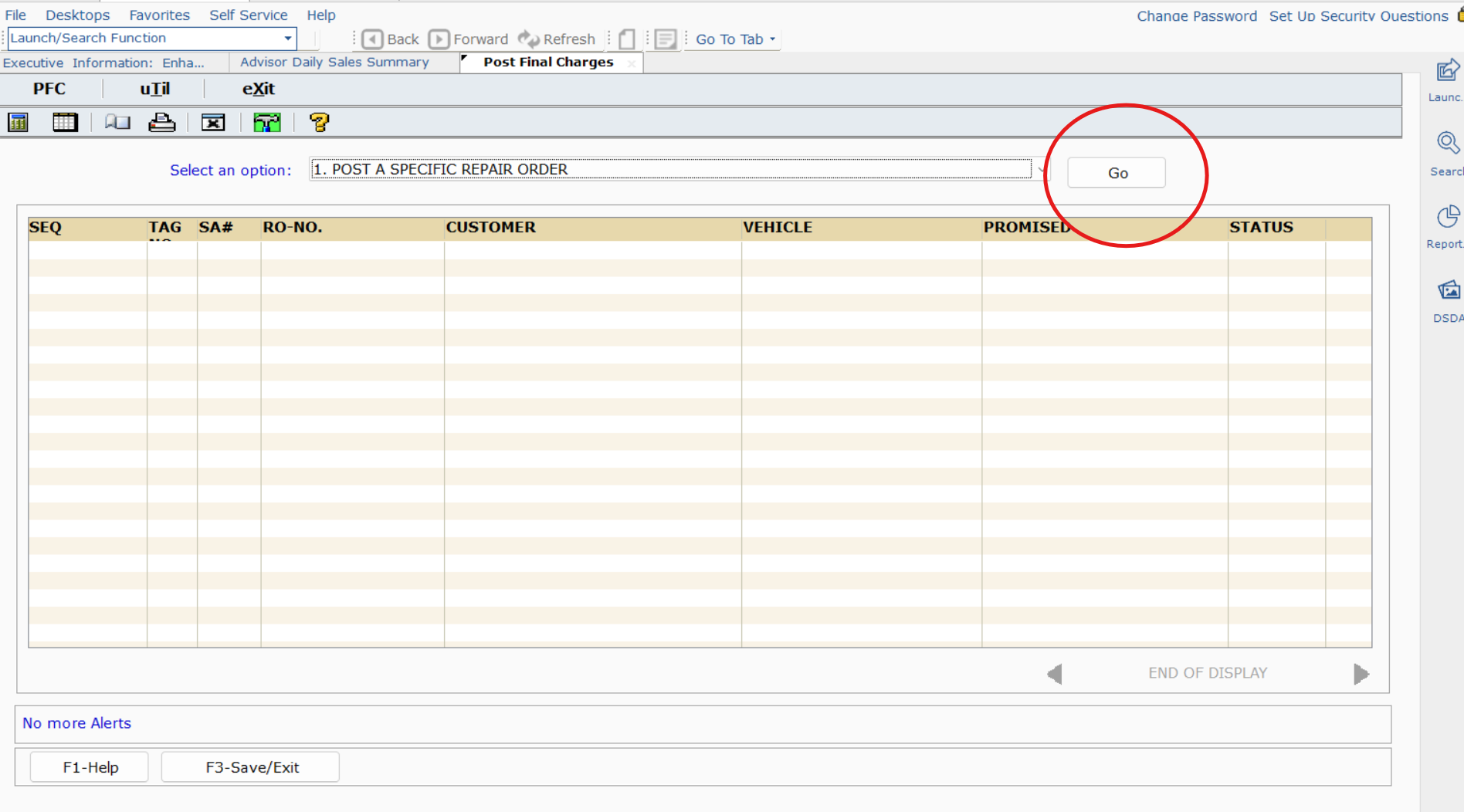Click the next page right arrow
Screen dimensions: 1464x812
(1361, 674)
